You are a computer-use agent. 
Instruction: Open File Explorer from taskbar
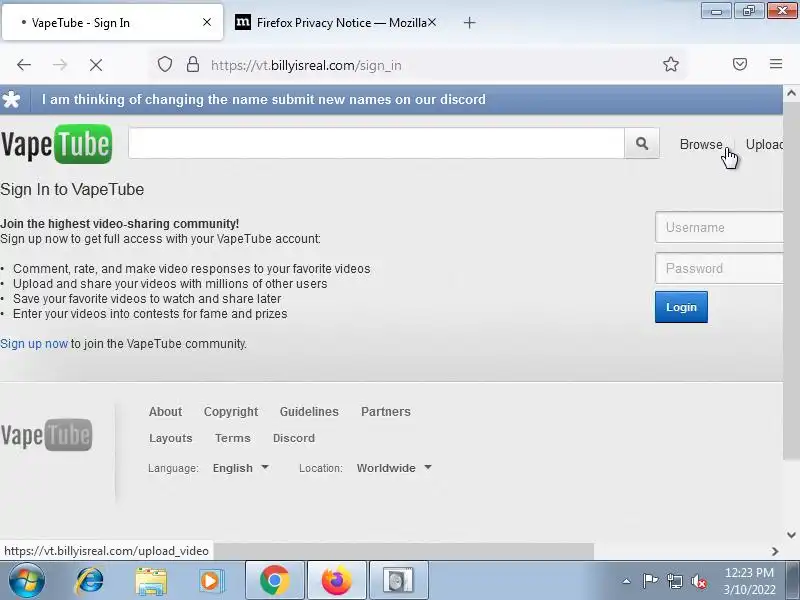(151, 581)
